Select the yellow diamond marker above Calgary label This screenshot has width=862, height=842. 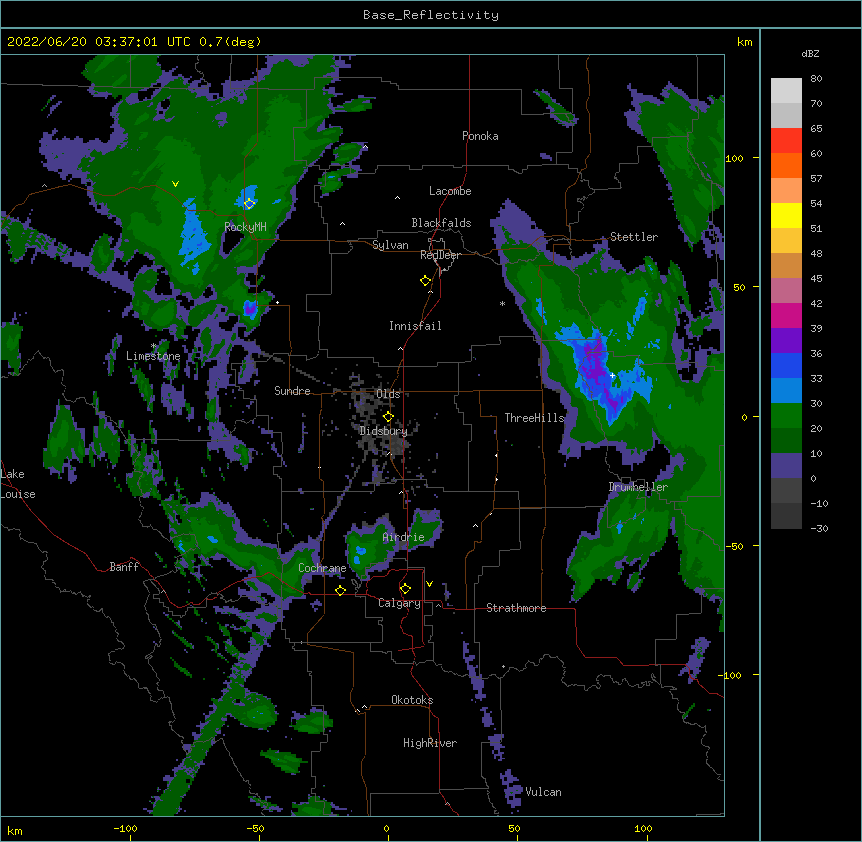pyautogui.click(x=405, y=588)
